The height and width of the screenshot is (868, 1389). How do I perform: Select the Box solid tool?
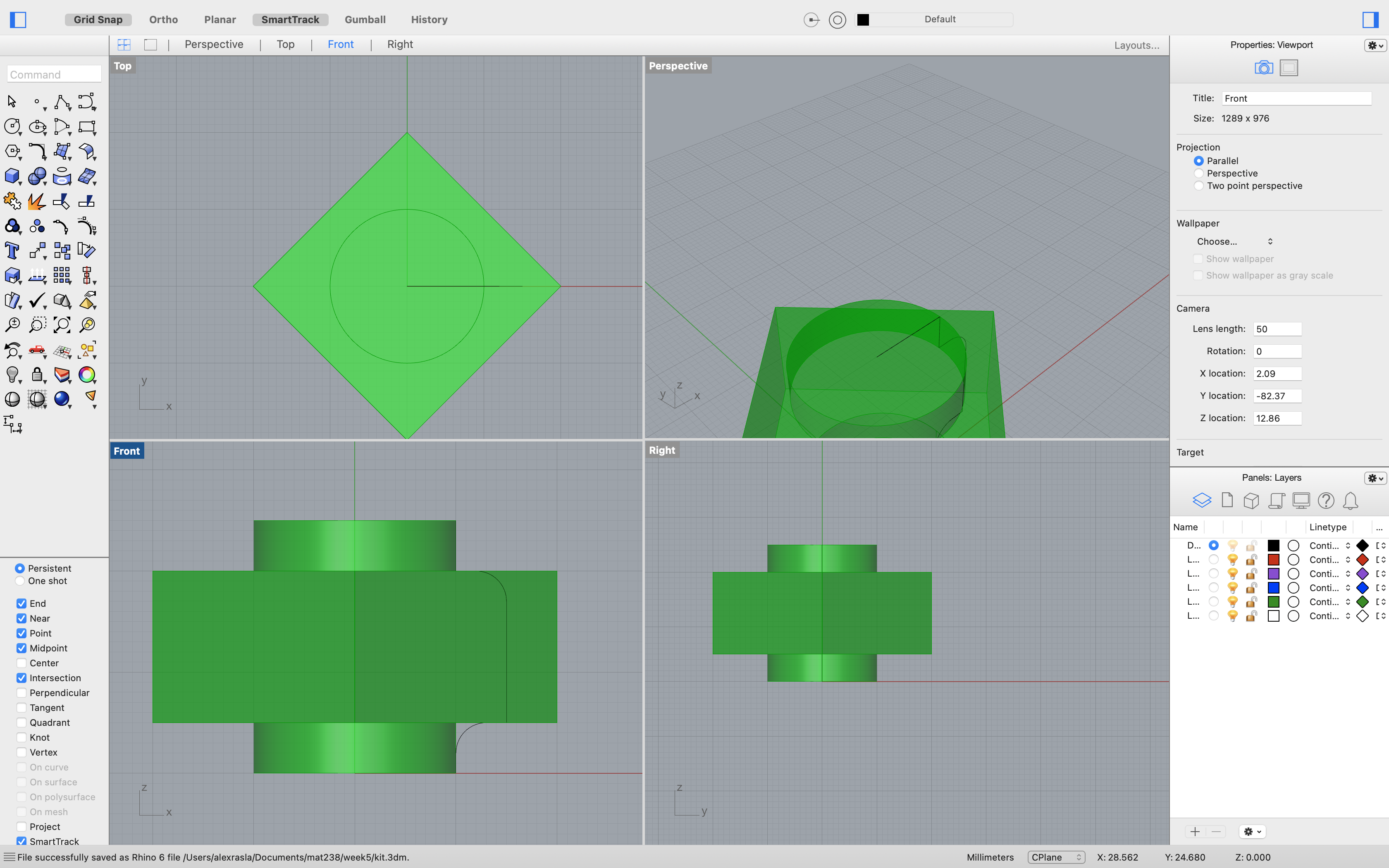[12, 176]
